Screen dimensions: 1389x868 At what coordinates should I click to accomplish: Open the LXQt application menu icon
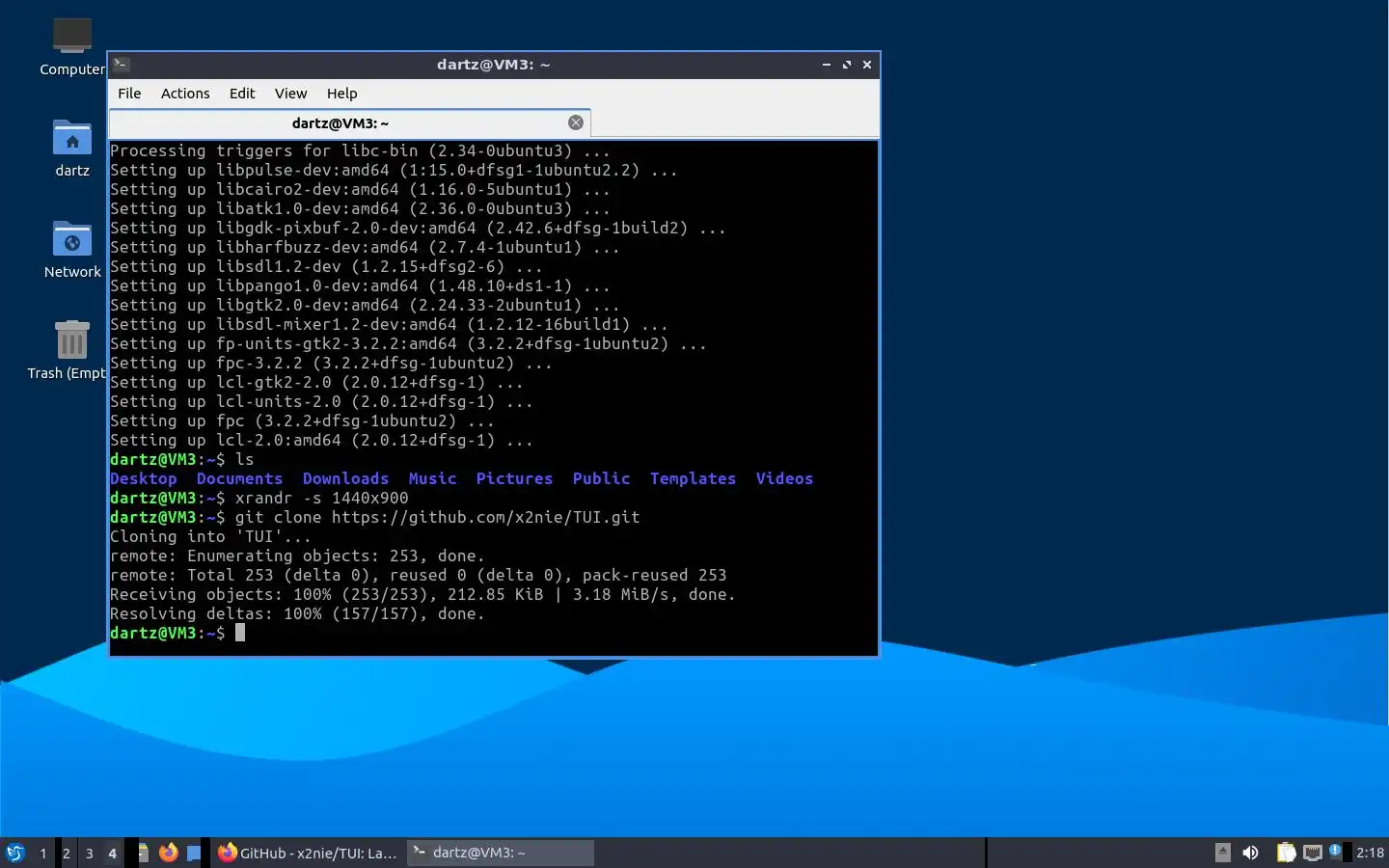coord(15,853)
